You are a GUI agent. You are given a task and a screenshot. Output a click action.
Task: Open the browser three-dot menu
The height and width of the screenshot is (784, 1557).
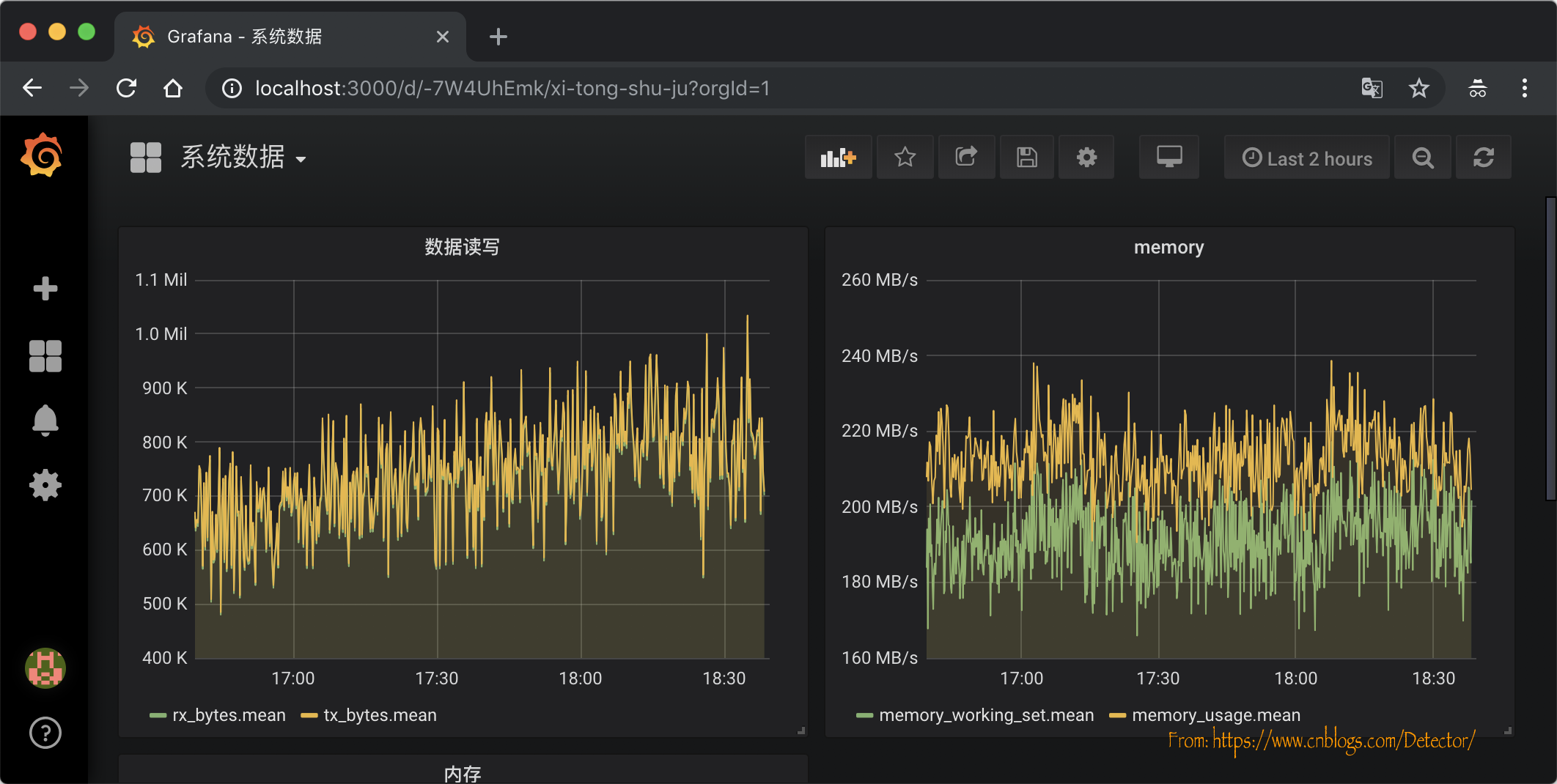(x=1525, y=89)
